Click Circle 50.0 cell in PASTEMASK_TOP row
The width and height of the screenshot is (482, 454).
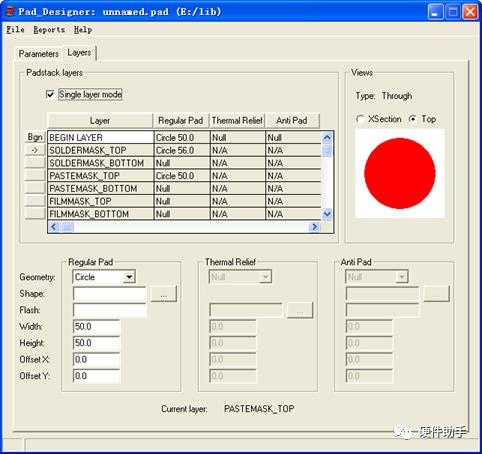tap(182, 176)
